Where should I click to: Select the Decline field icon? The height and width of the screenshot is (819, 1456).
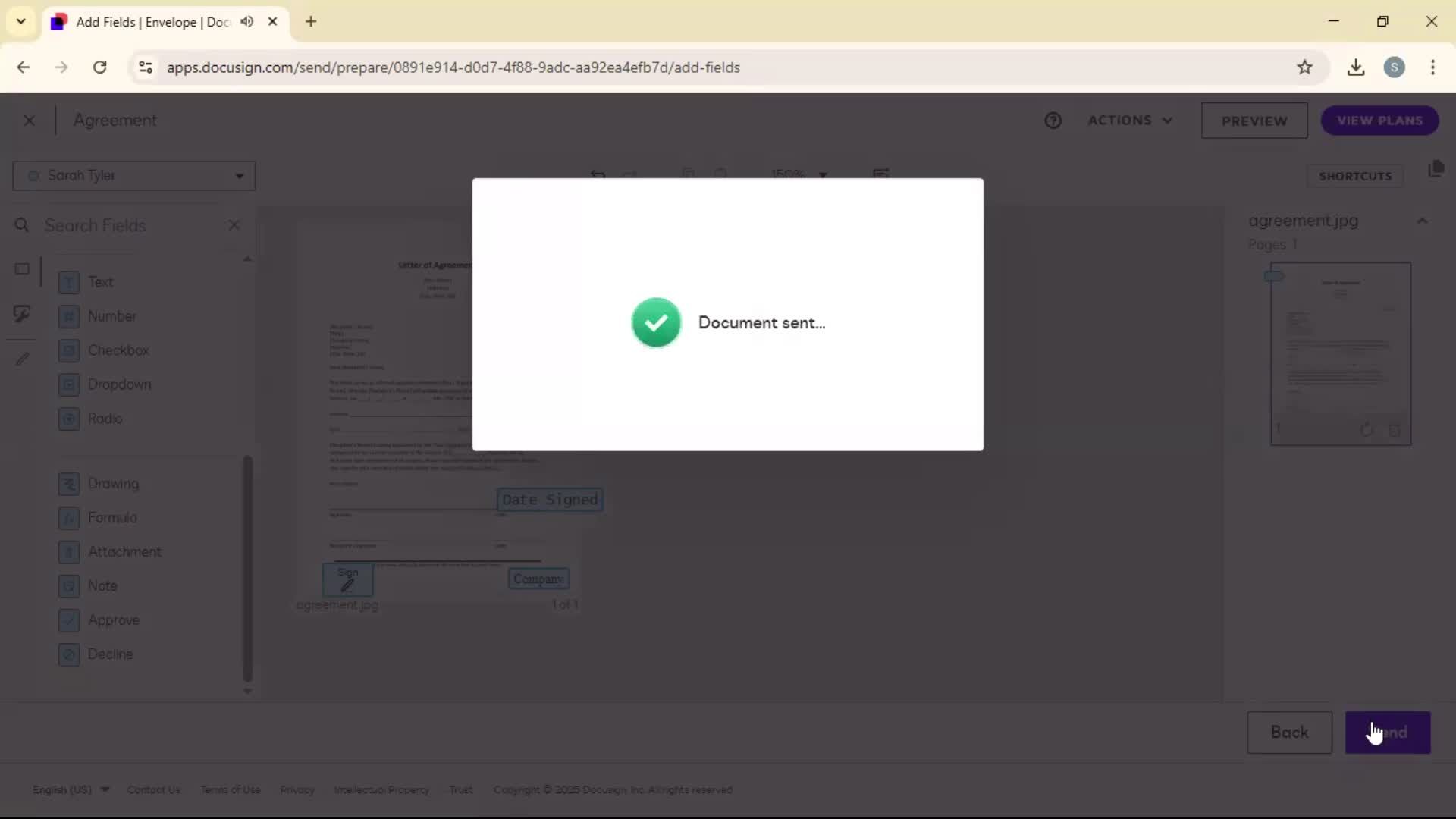[69, 654]
